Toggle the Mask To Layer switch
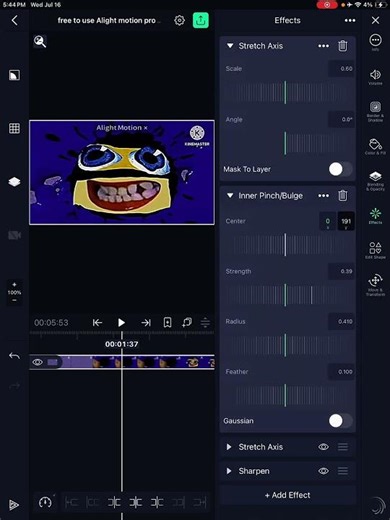This screenshot has height=520, width=390. [340, 169]
